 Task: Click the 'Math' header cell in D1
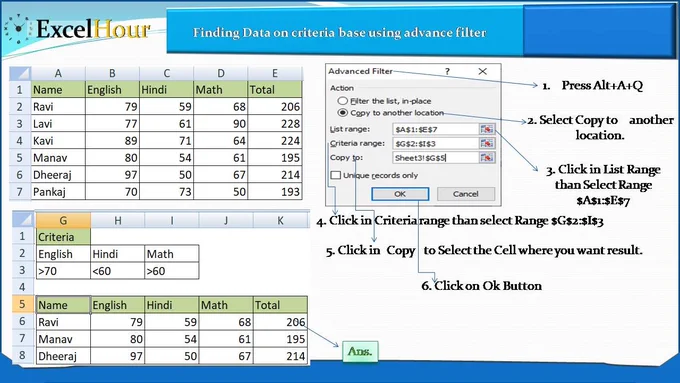221,89
